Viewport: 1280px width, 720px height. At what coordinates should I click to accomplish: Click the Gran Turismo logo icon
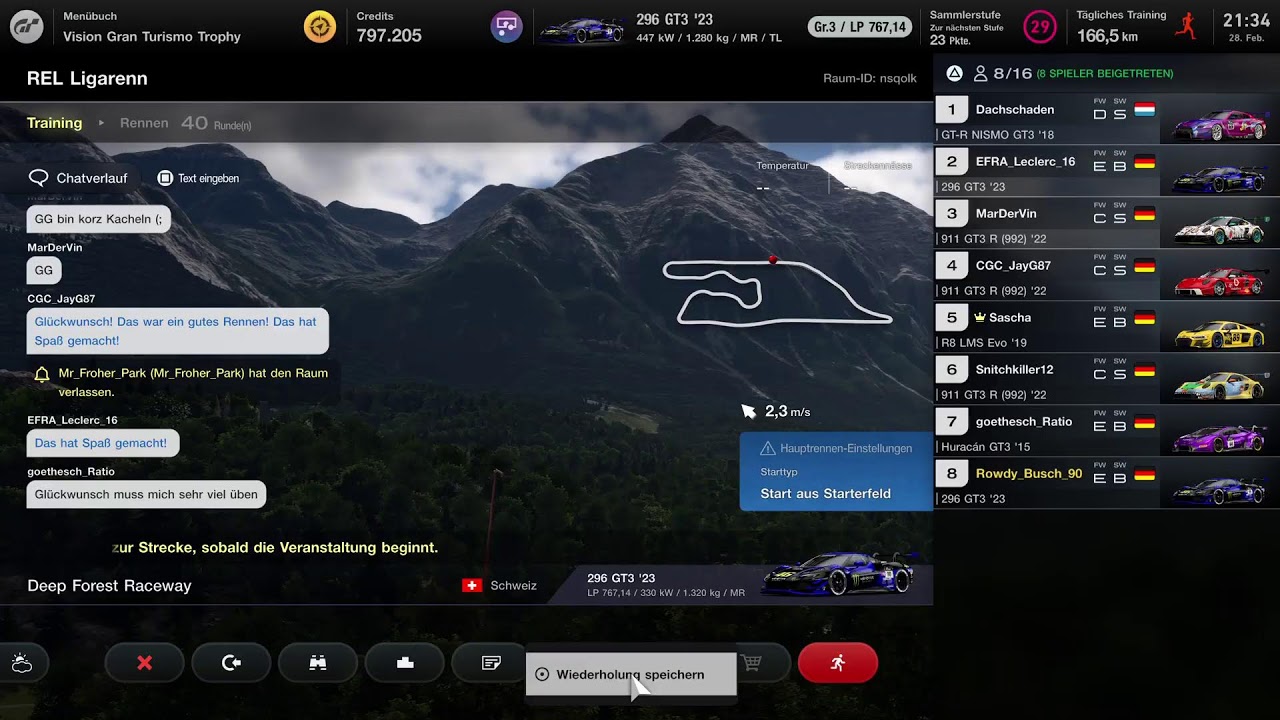coord(26,26)
